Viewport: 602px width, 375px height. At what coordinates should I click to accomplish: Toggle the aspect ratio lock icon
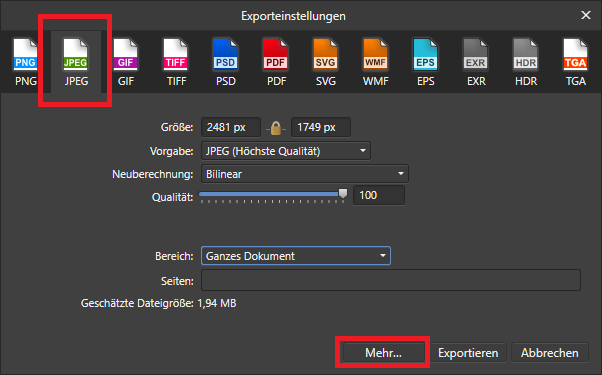(x=276, y=128)
